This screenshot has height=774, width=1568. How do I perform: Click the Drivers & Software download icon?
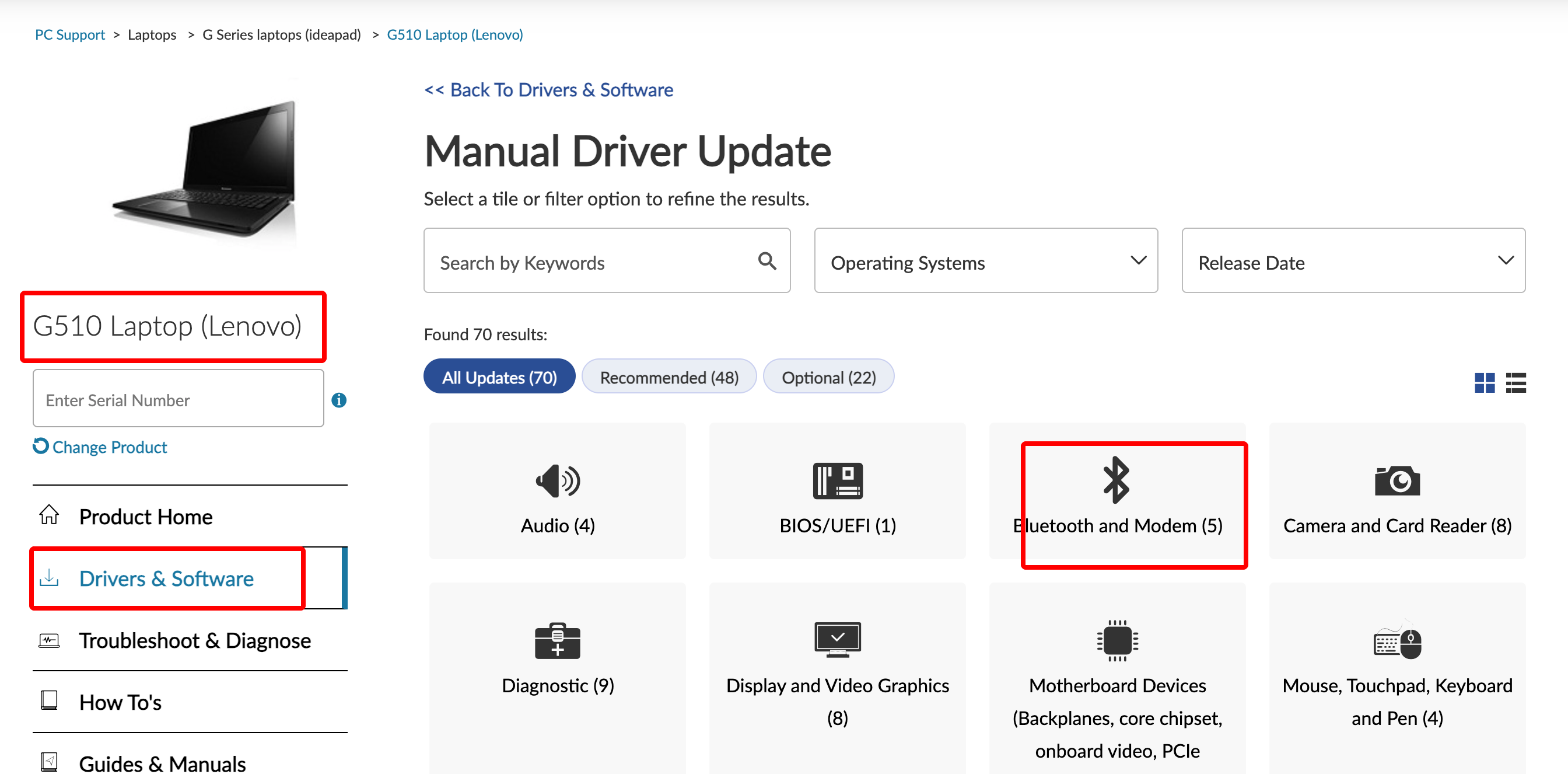click(x=50, y=577)
